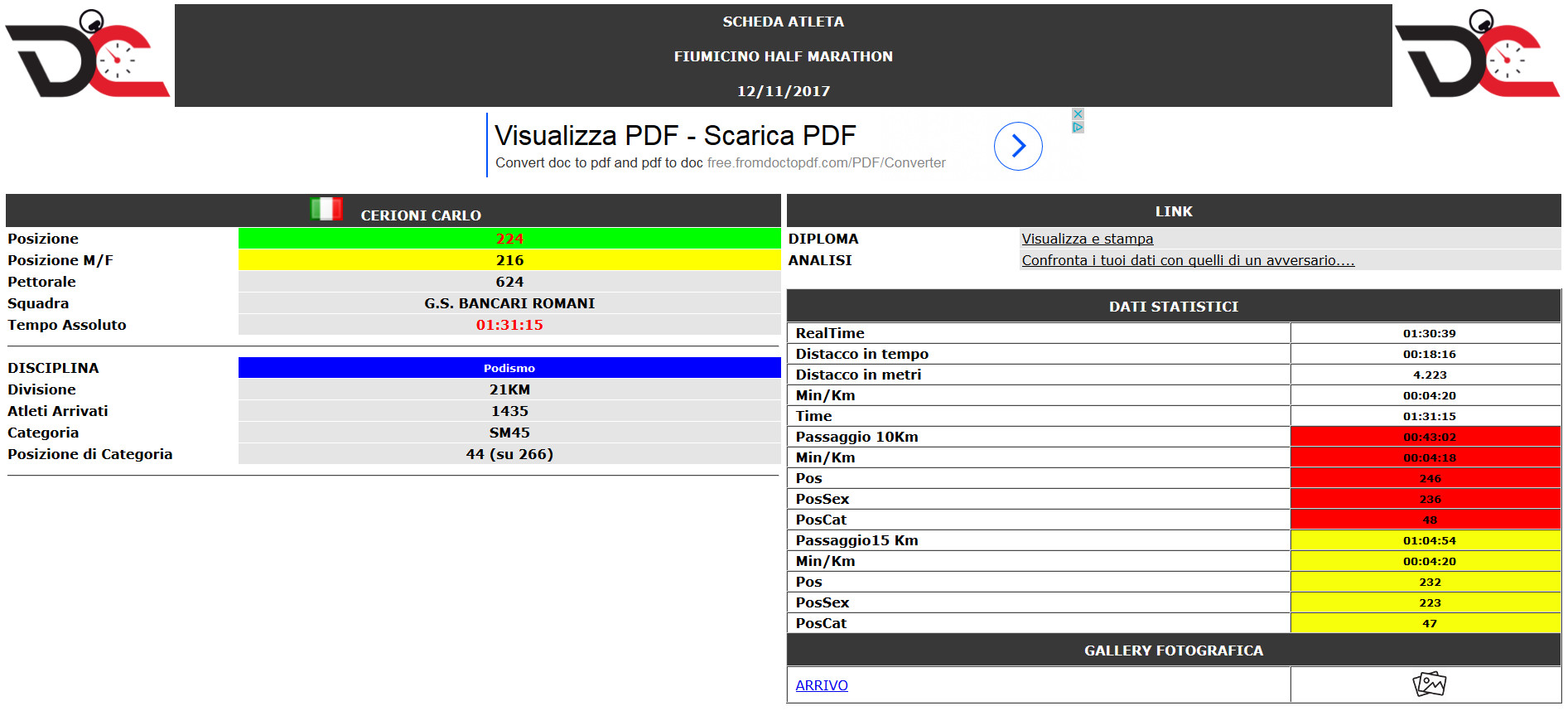Open the photo gallery image icon

click(1428, 684)
